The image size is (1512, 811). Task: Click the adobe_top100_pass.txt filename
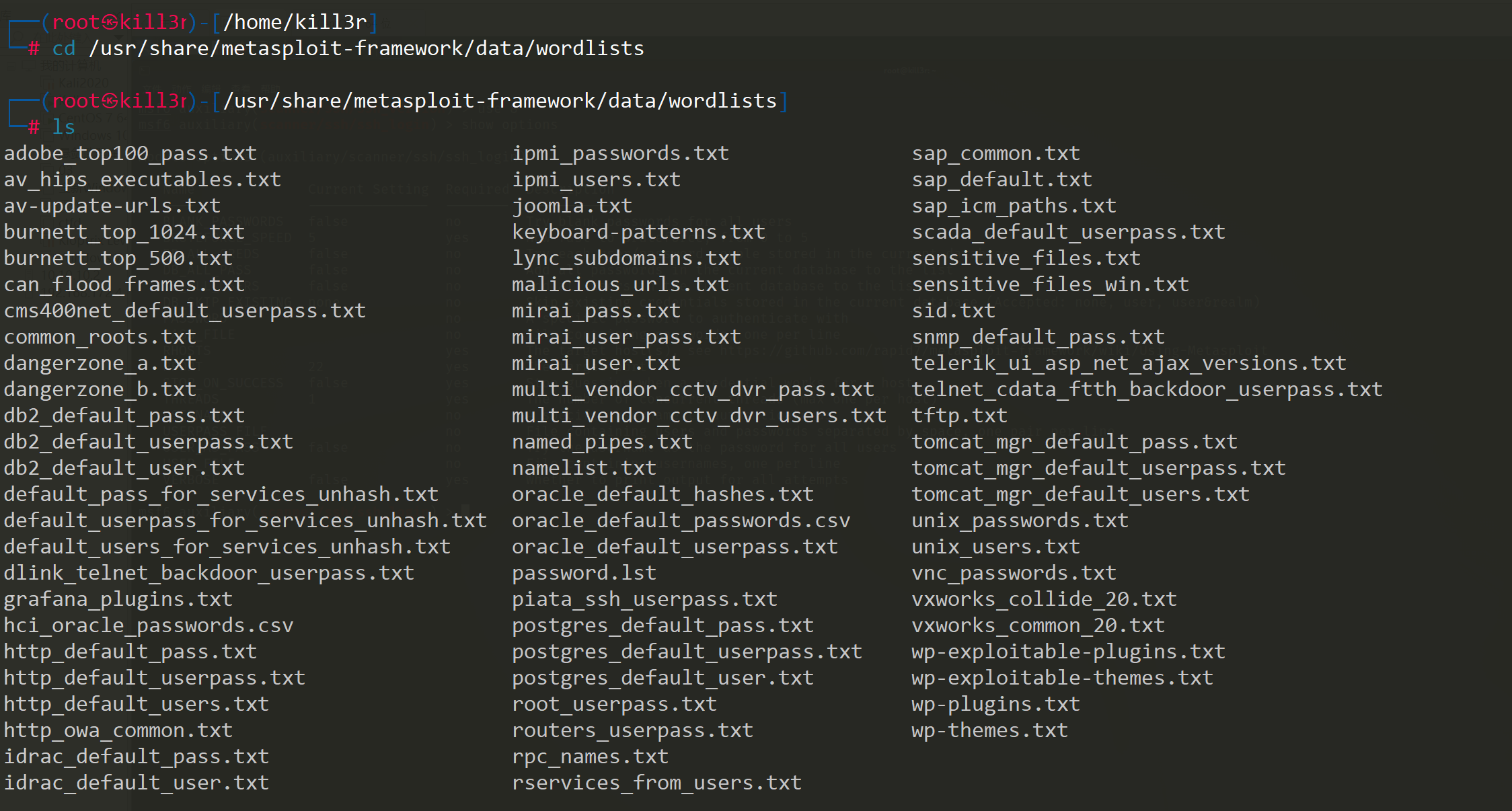130,154
